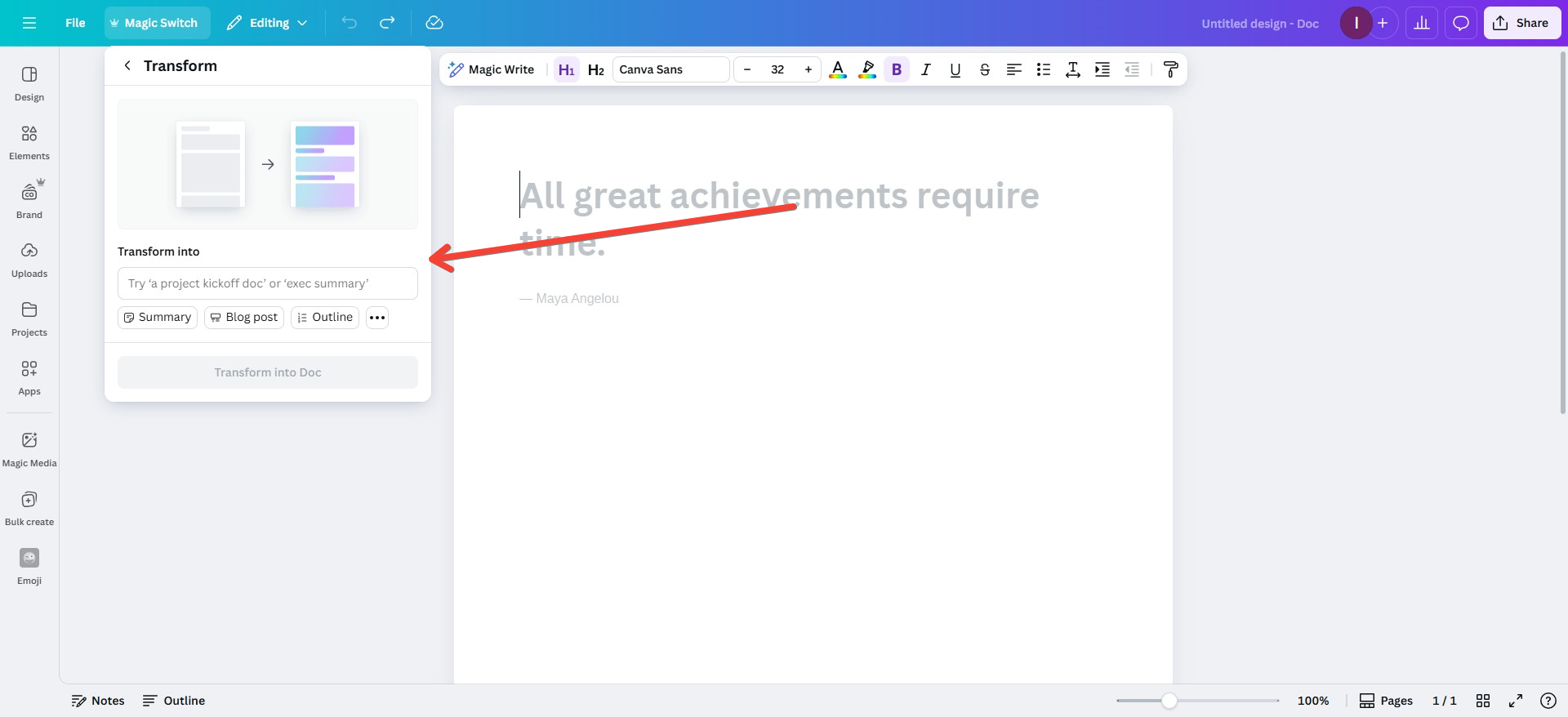Select the copy style paint roller
This screenshot has width=1568, height=717.
click(x=1171, y=69)
